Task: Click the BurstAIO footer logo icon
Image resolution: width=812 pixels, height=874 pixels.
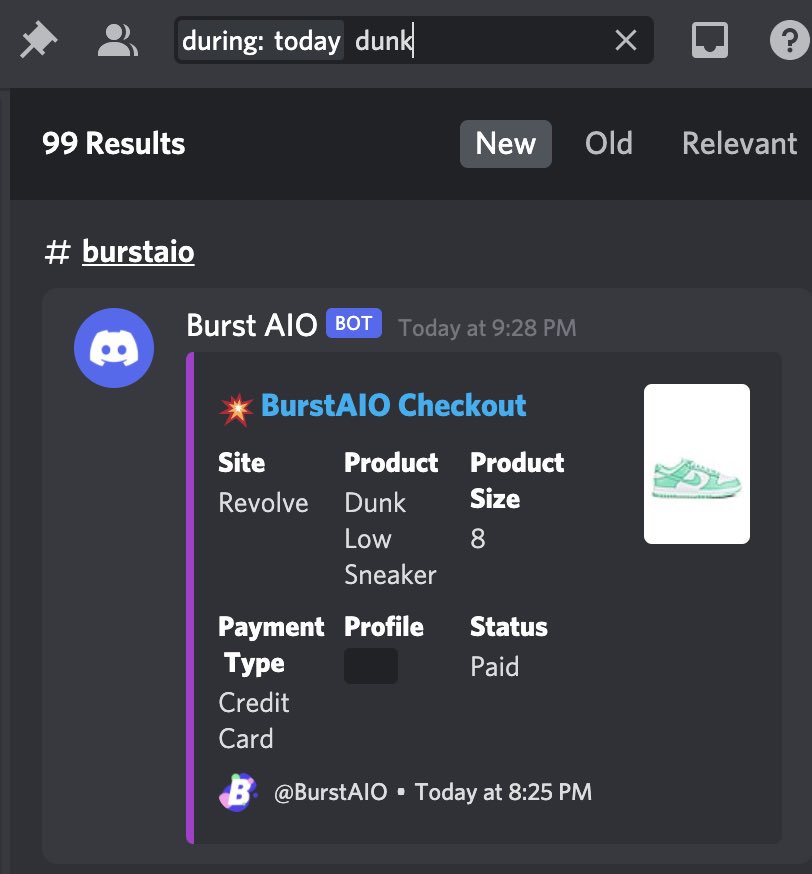Action: (238, 792)
